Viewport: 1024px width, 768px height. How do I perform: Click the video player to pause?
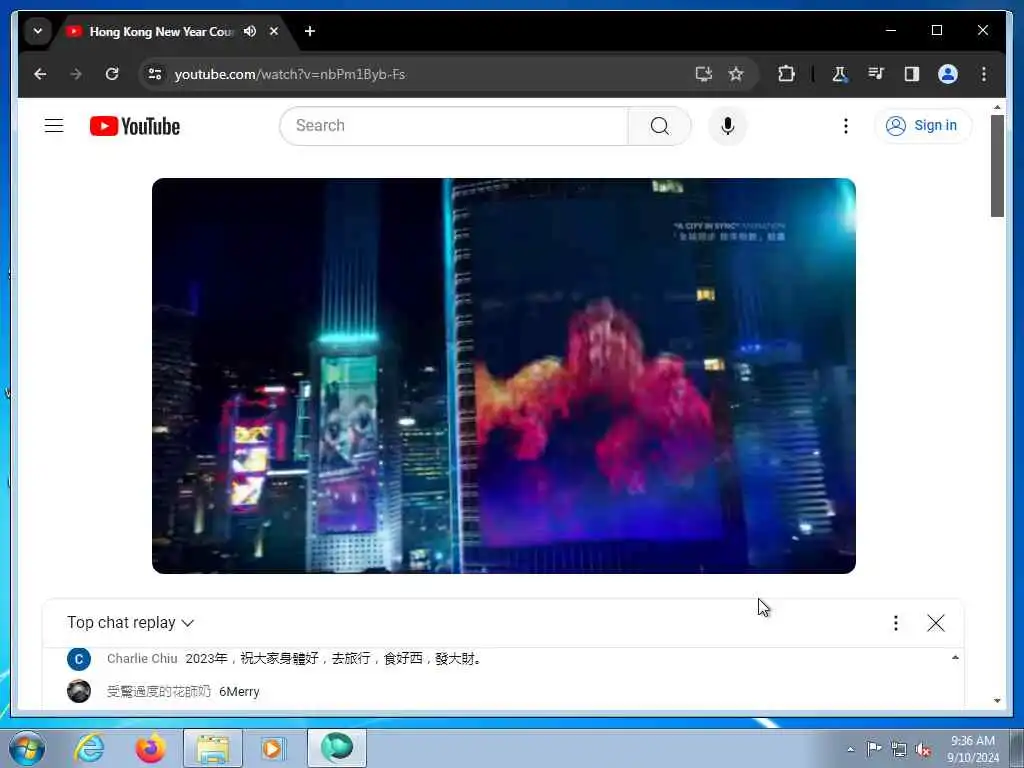point(504,376)
